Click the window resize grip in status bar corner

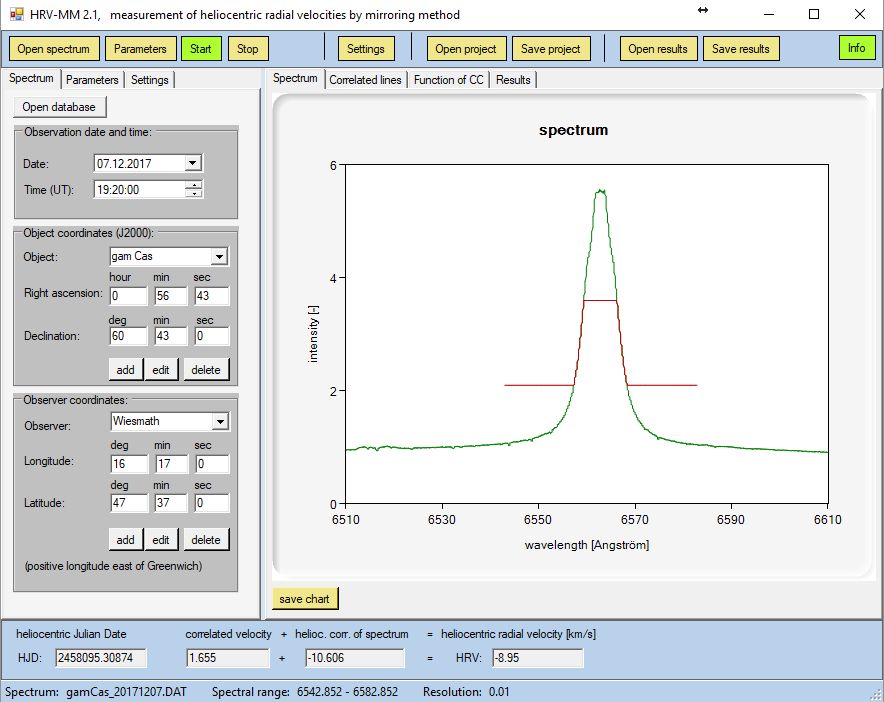coord(877,695)
